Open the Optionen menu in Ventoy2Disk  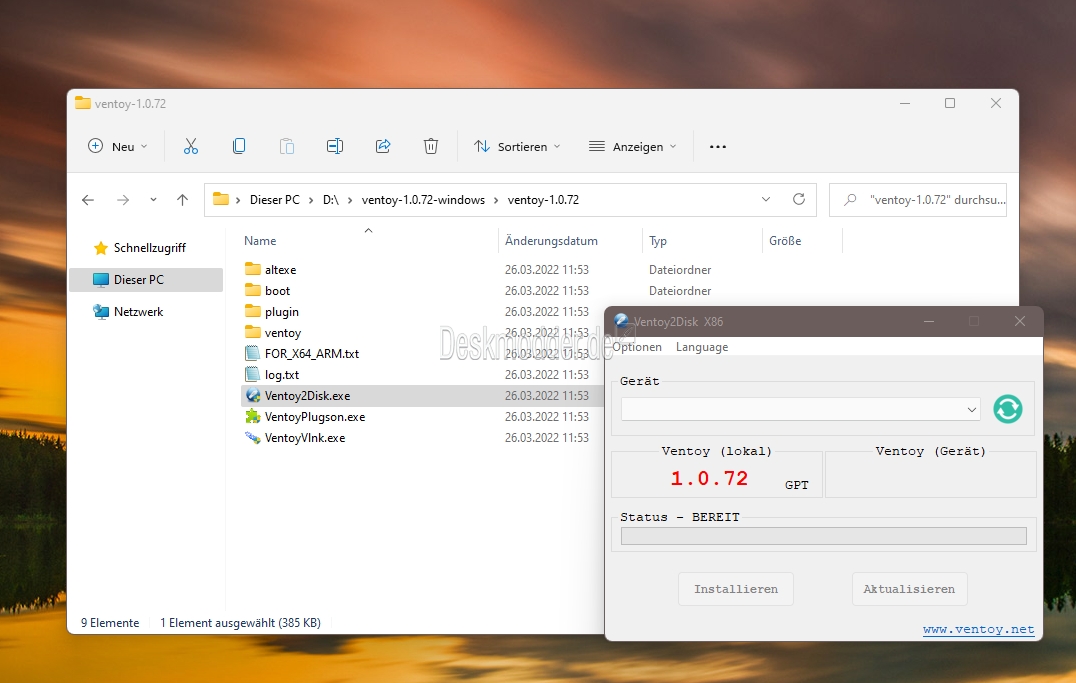[637, 347]
